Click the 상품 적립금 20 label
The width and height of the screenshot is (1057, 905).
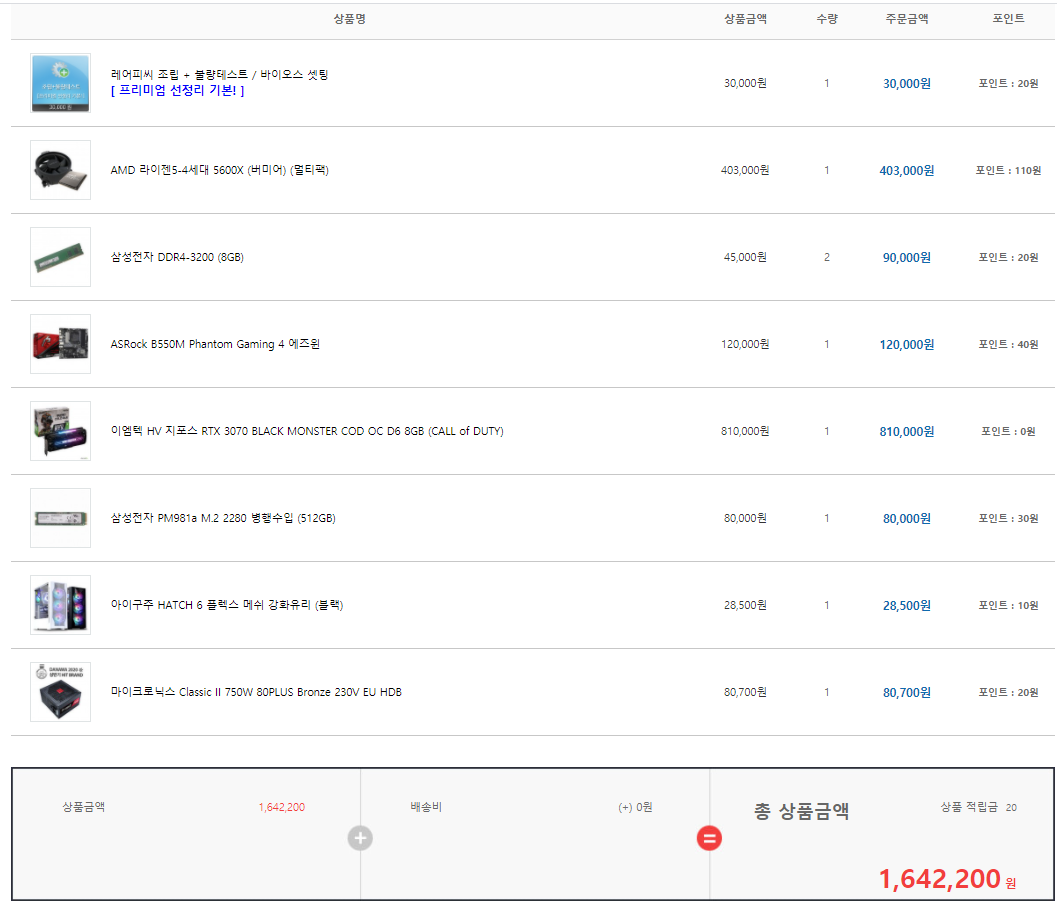(x=978, y=807)
